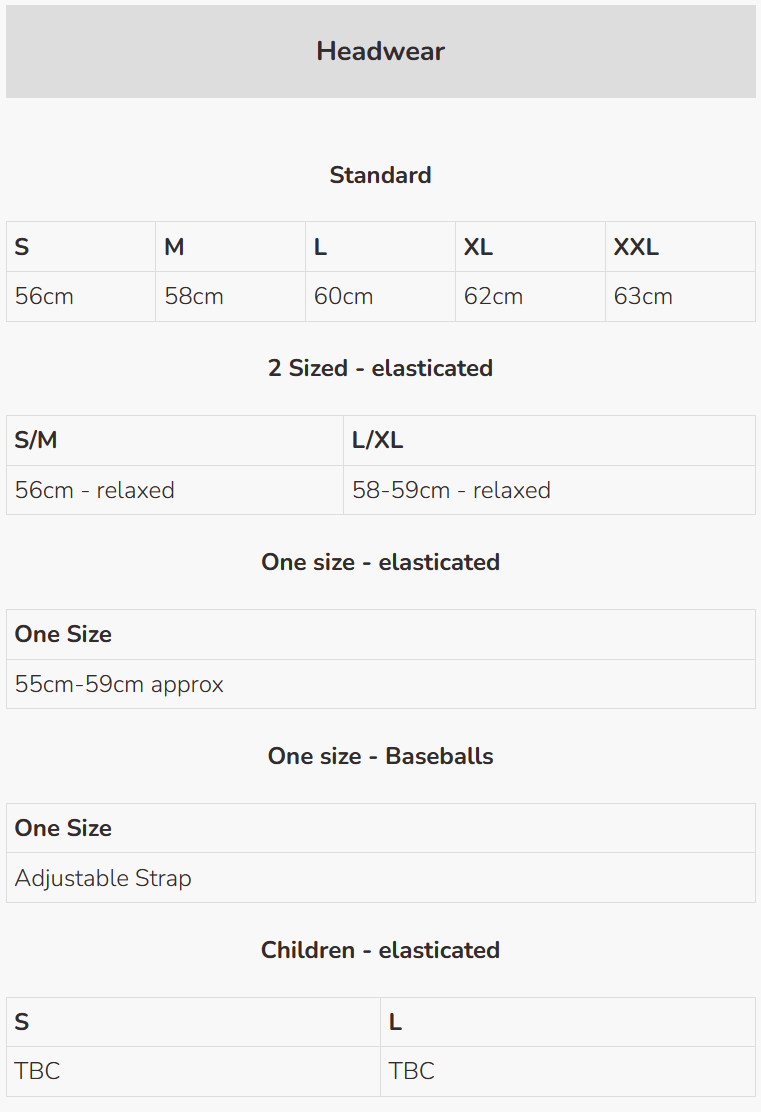Select the 62cm measurement cell
Image resolution: width=761 pixels, height=1112 pixels.
tap(493, 297)
